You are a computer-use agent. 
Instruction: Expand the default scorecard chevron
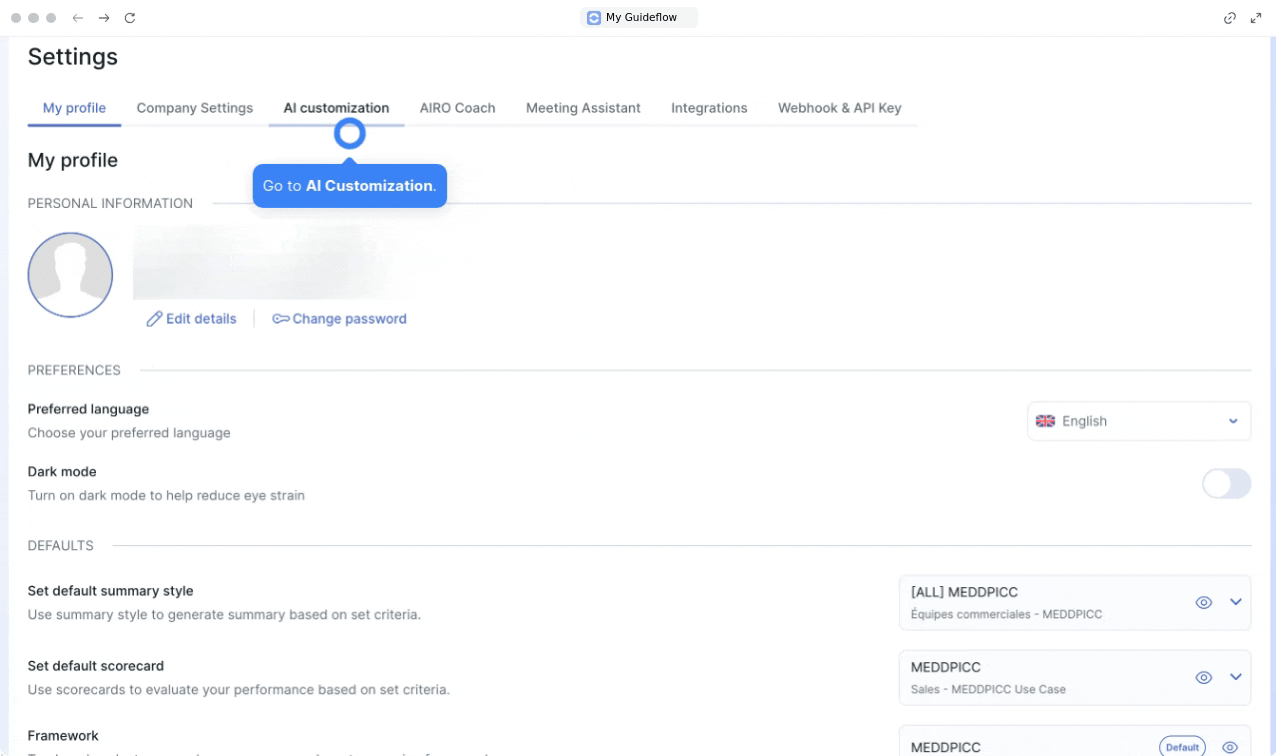click(x=1235, y=677)
